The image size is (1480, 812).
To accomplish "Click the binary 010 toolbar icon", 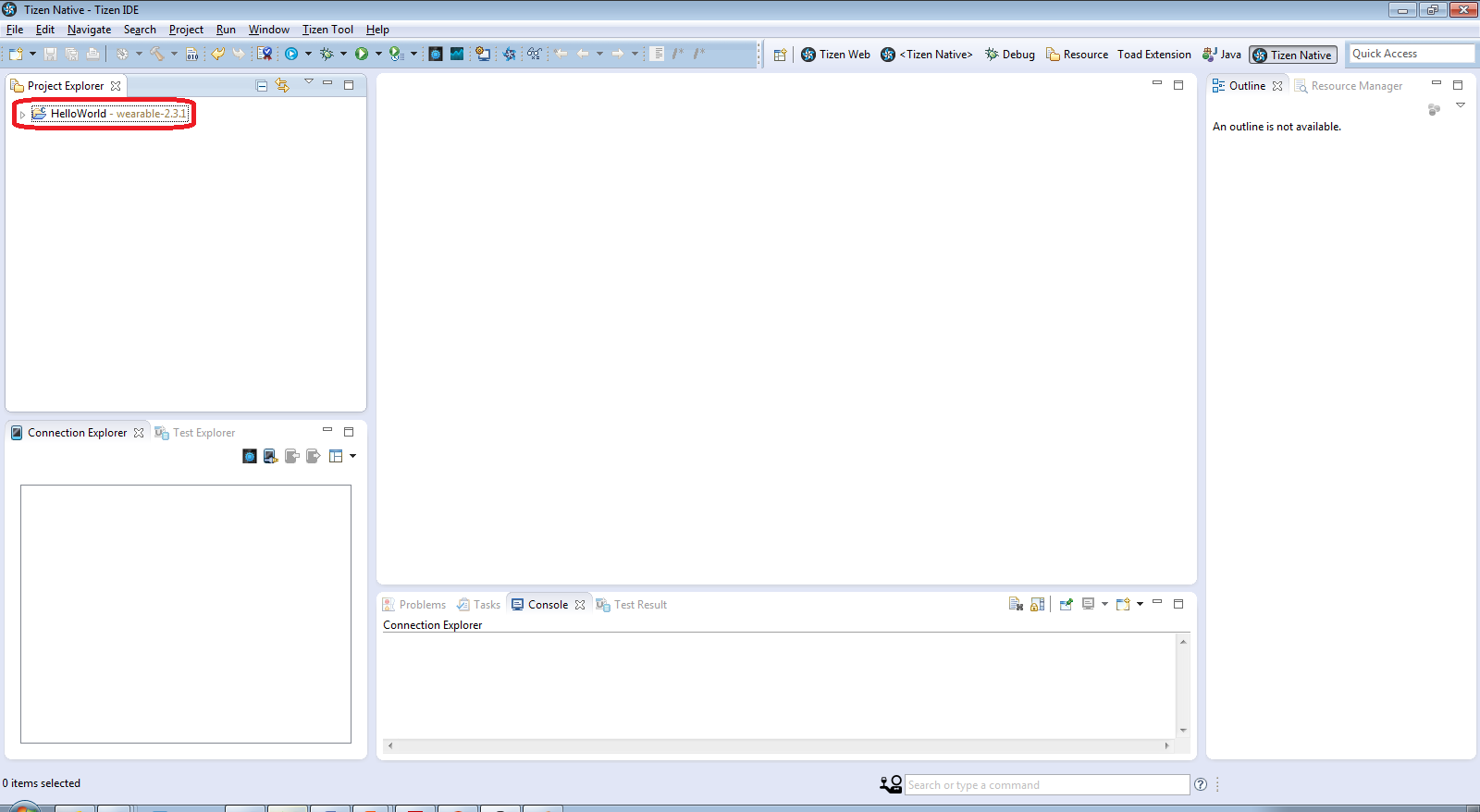I will [x=191, y=54].
